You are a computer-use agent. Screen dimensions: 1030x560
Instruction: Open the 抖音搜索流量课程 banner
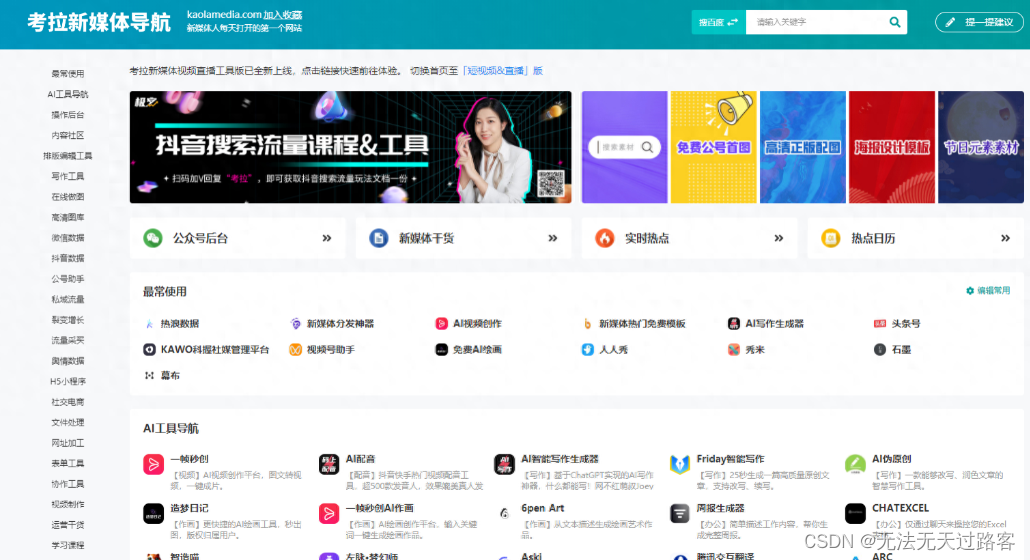click(350, 147)
